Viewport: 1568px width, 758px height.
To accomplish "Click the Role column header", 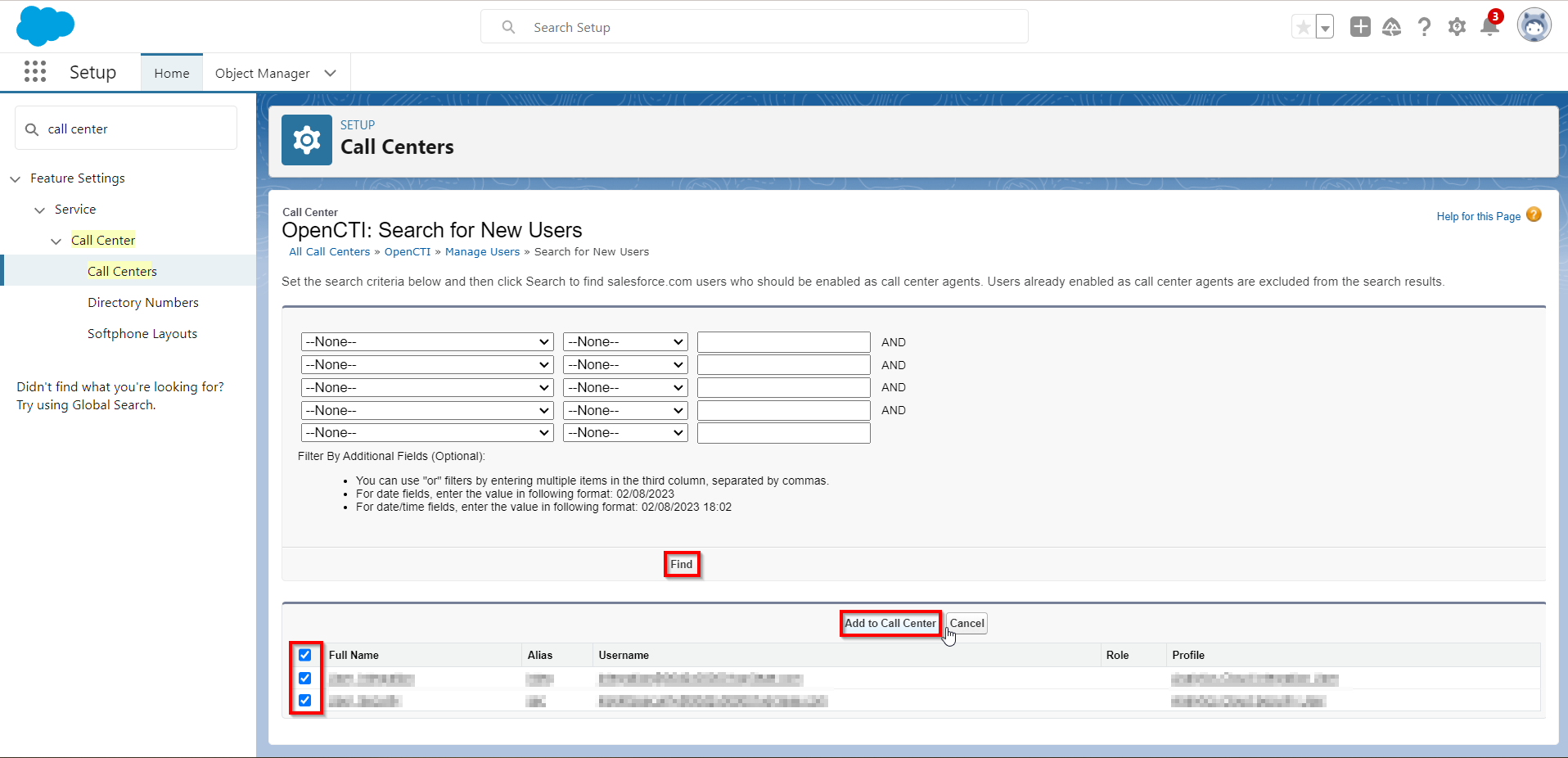I will 1117,655.
